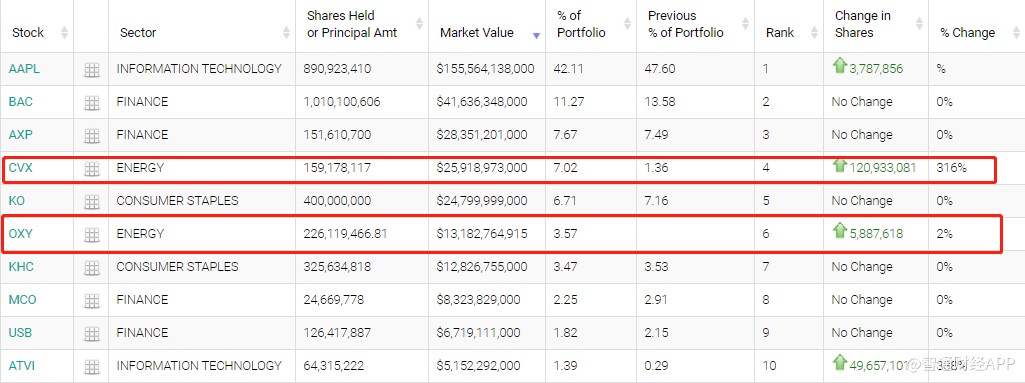Select market value $13,182,764,915
Viewport: 1025px width, 383px height.
[x=482, y=233]
